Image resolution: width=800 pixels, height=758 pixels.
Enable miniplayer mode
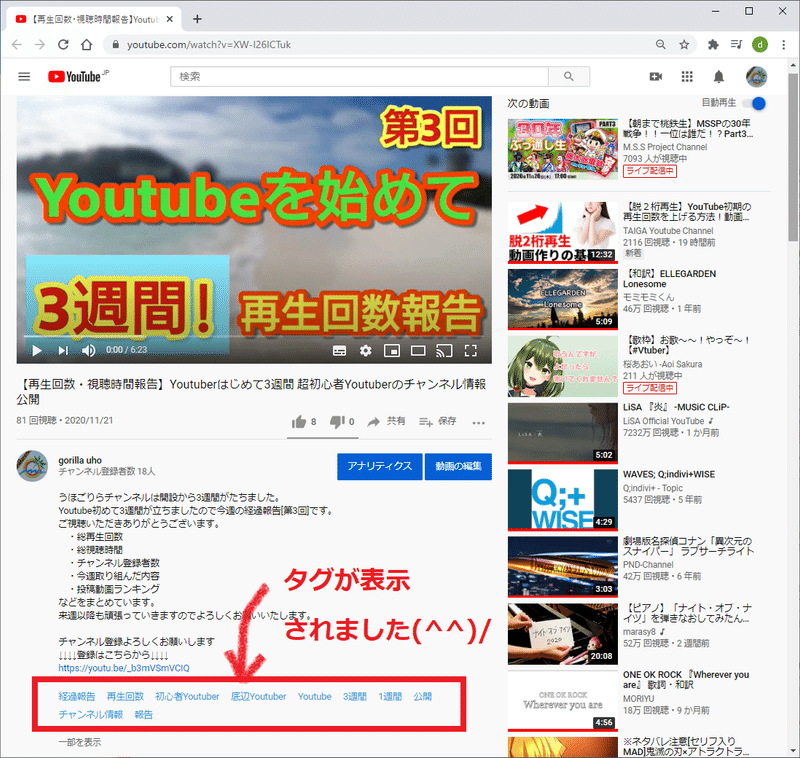click(x=391, y=351)
